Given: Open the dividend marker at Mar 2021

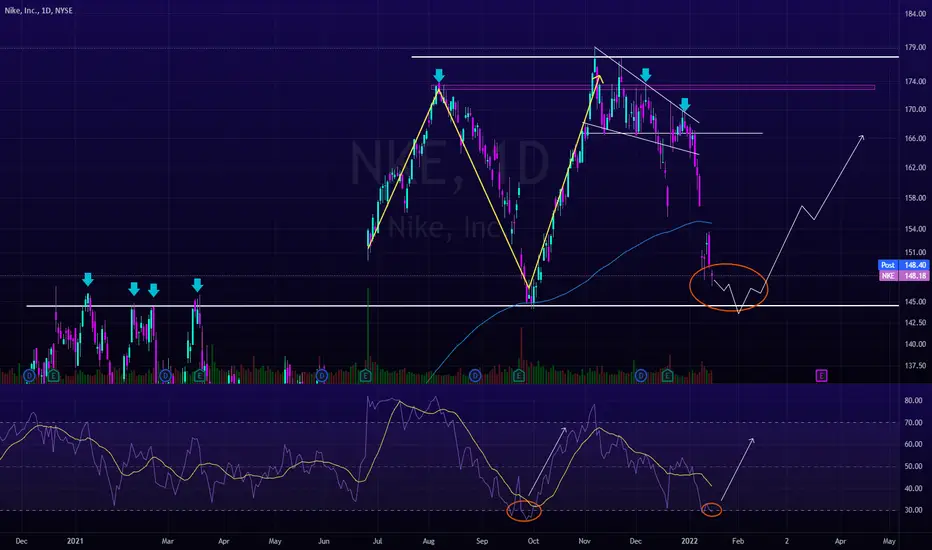Looking at the screenshot, I should pyautogui.click(x=165, y=376).
